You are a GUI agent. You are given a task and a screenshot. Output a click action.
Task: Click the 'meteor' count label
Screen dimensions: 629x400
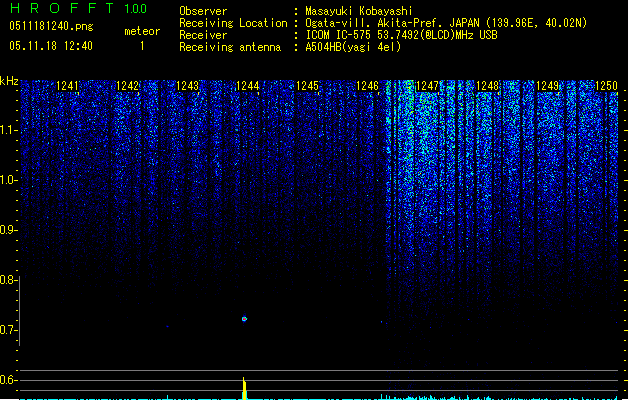[x=142, y=31]
